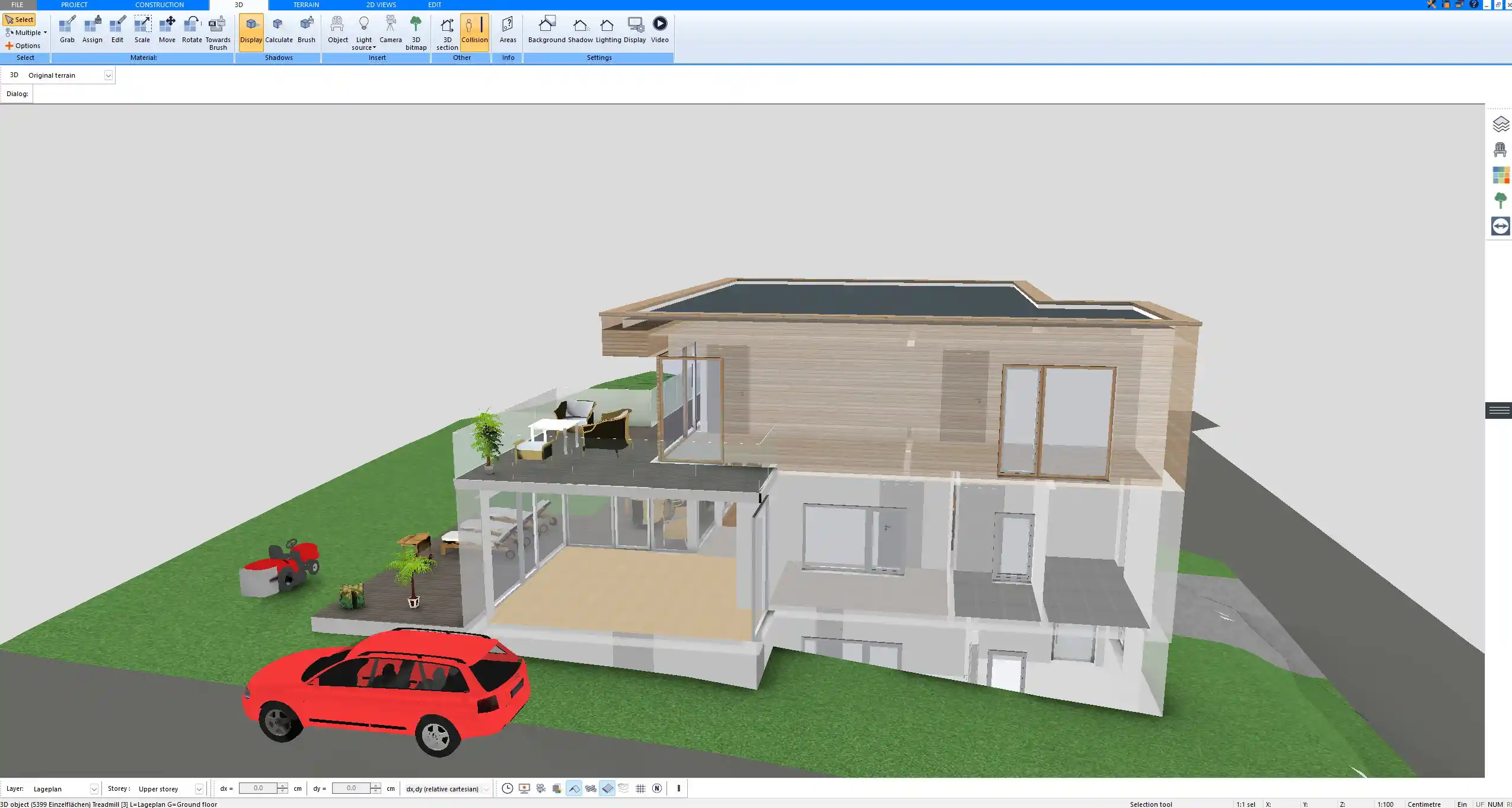Open the plants catalog in the right sidebar
Image resolution: width=1512 pixels, height=808 pixels.
(1501, 199)
